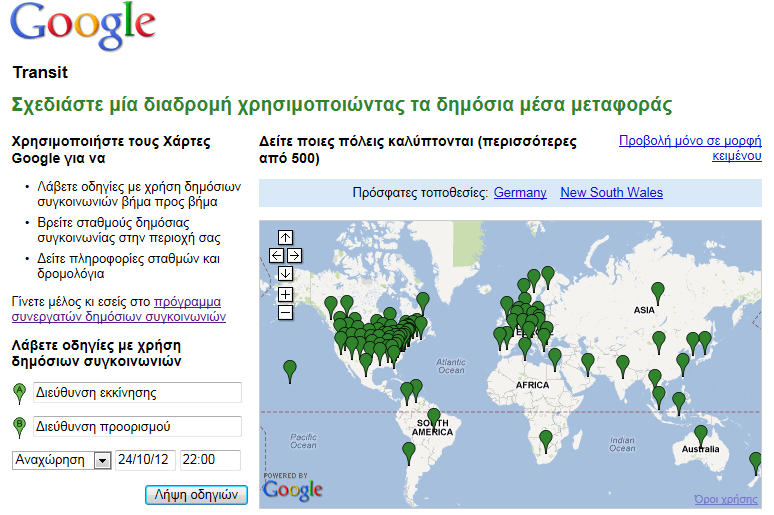774x515 pixels.
Task: Select the pin above SOUTH AMERICA label
Action: click(x=433, y=417)
